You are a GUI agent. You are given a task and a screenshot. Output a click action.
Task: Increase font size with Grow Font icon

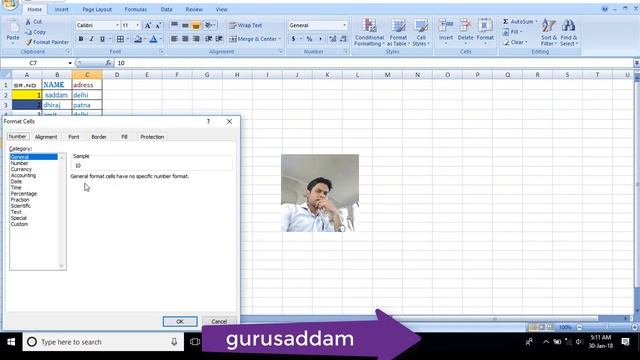coord(148,25)
